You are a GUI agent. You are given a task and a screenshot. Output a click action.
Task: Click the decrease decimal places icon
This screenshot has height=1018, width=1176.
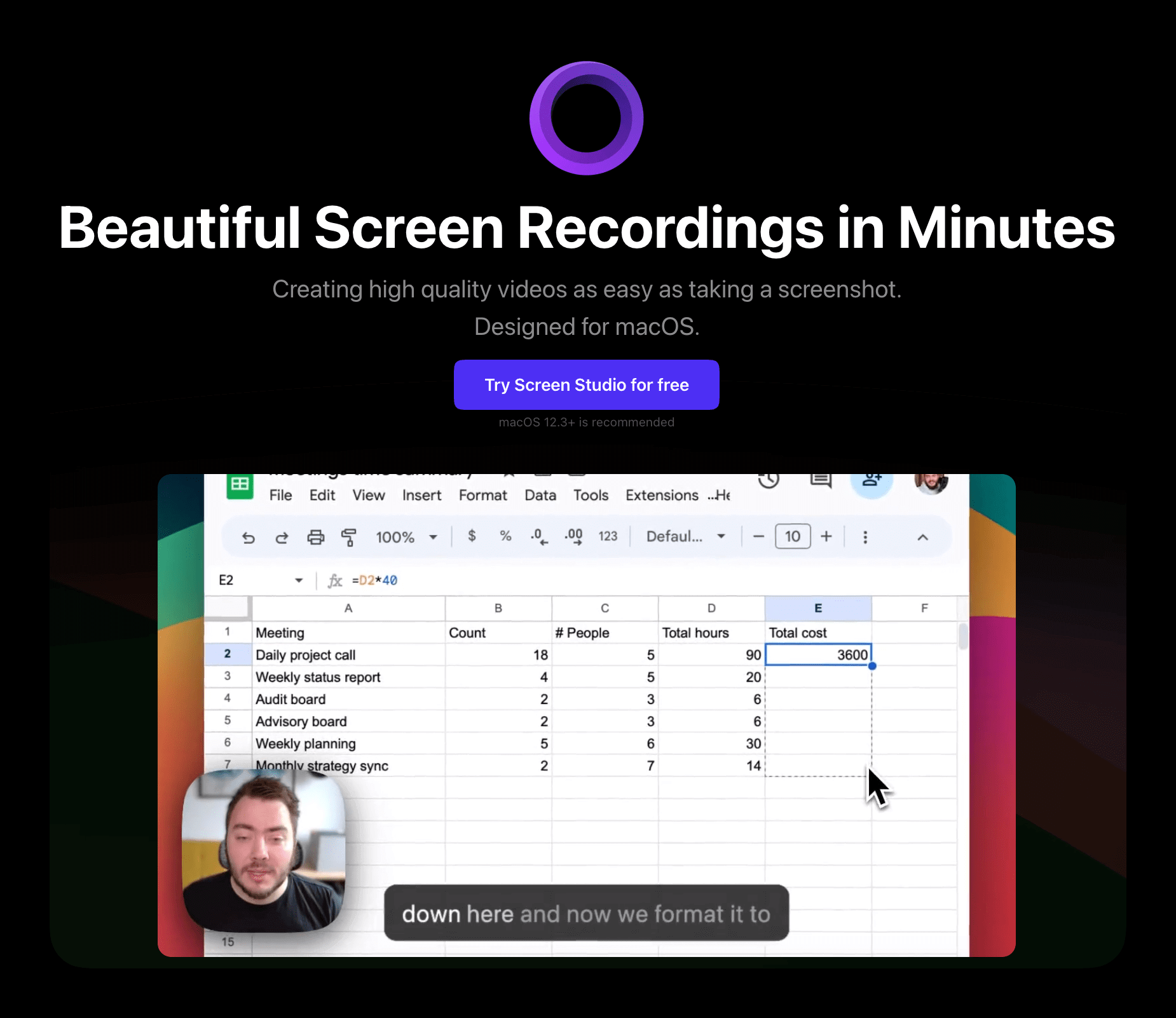[x=539, y=537]
